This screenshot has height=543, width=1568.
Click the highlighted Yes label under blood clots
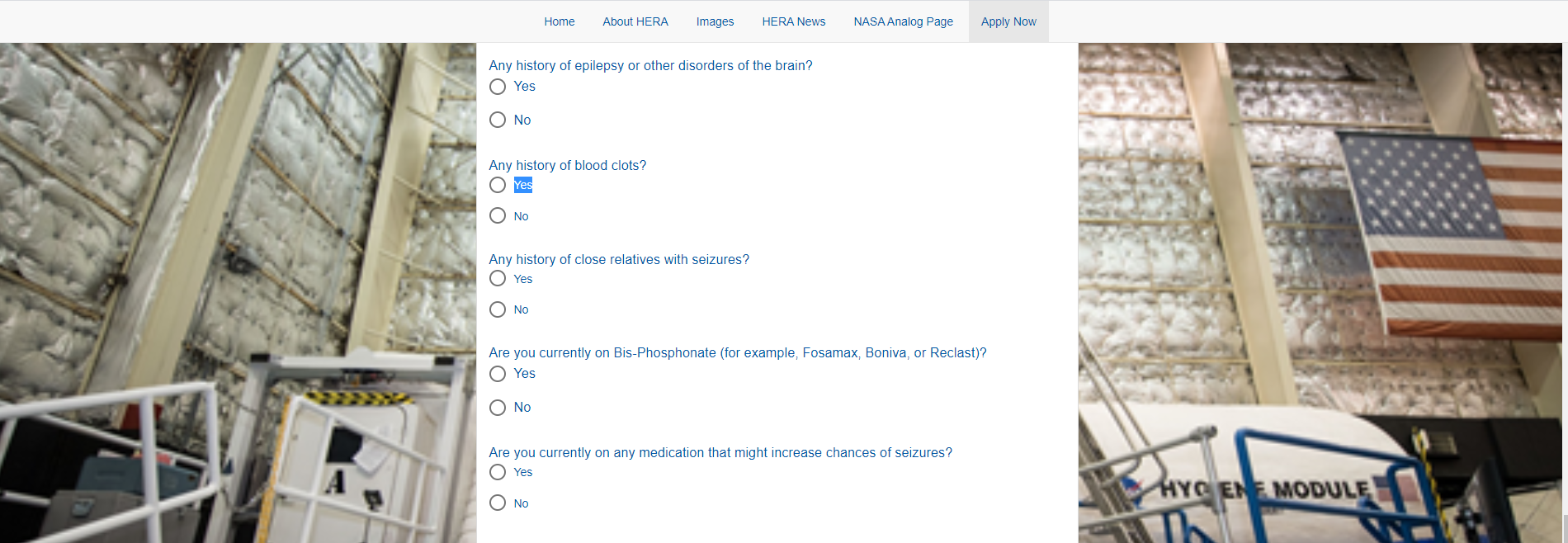[523, 185]
